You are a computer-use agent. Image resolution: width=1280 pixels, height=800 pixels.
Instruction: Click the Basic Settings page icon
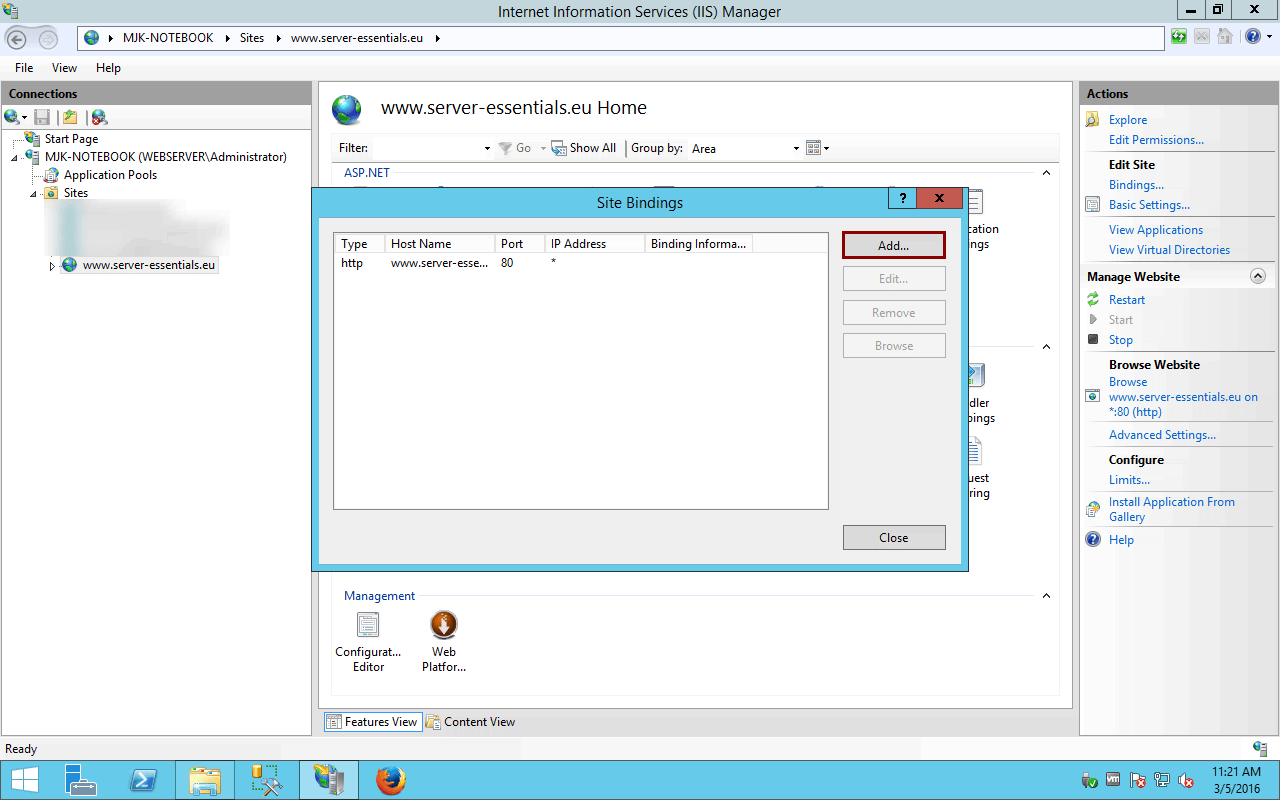tap(1093, 205)
